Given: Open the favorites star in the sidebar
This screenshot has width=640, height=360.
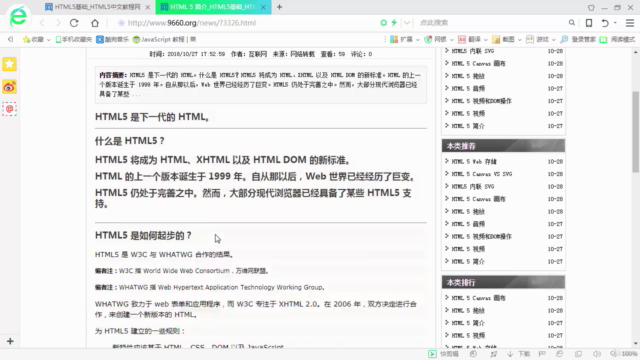Looking at the screenshot, I should pos(9,64).
